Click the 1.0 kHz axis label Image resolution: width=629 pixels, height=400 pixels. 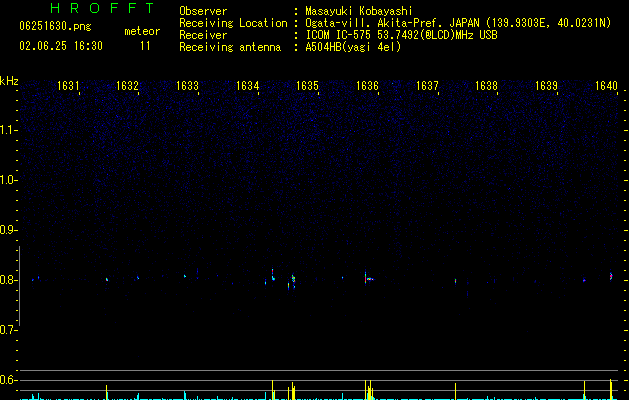click(9, 180)
